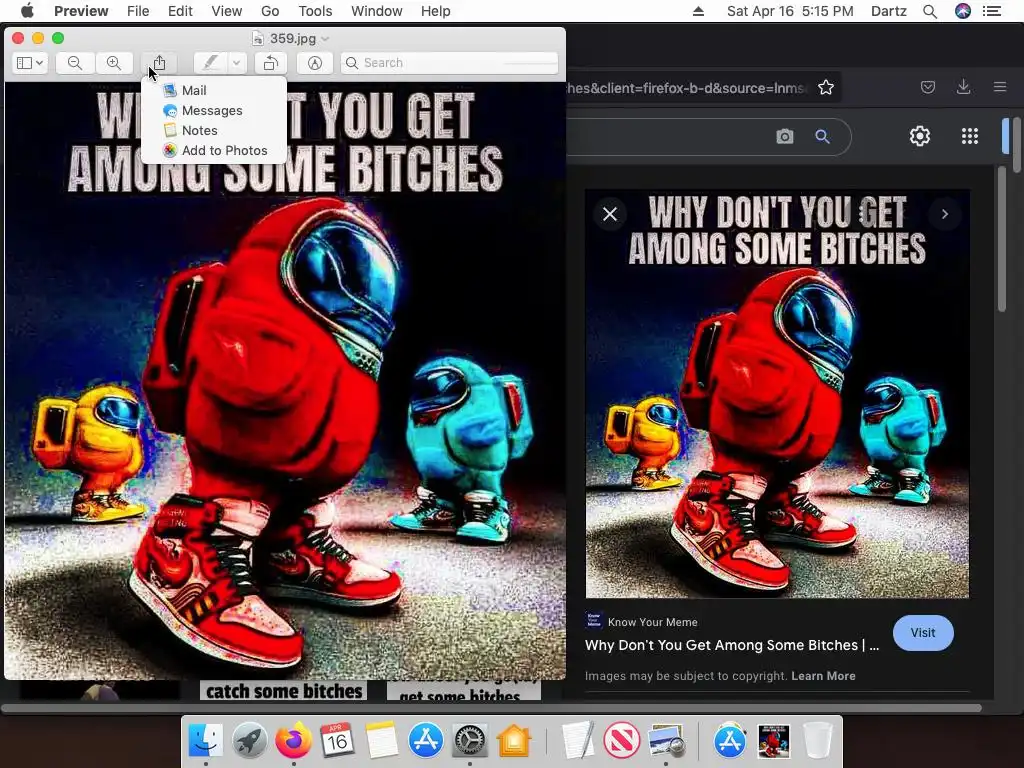The height and width of the screenshot is (768, 1024).
Task: Open the View menu
Action: coord(227,11)
